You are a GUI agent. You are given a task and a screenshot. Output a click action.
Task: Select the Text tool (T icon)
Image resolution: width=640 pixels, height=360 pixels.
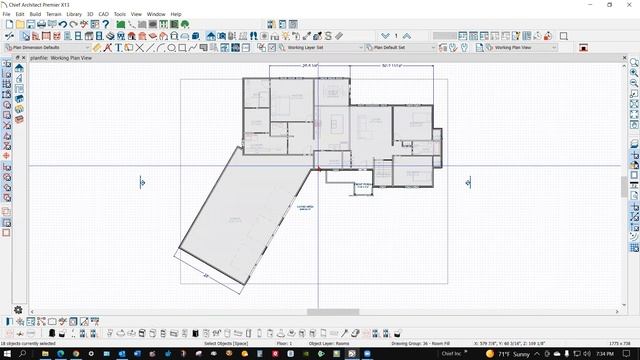[x=118, y=48]
